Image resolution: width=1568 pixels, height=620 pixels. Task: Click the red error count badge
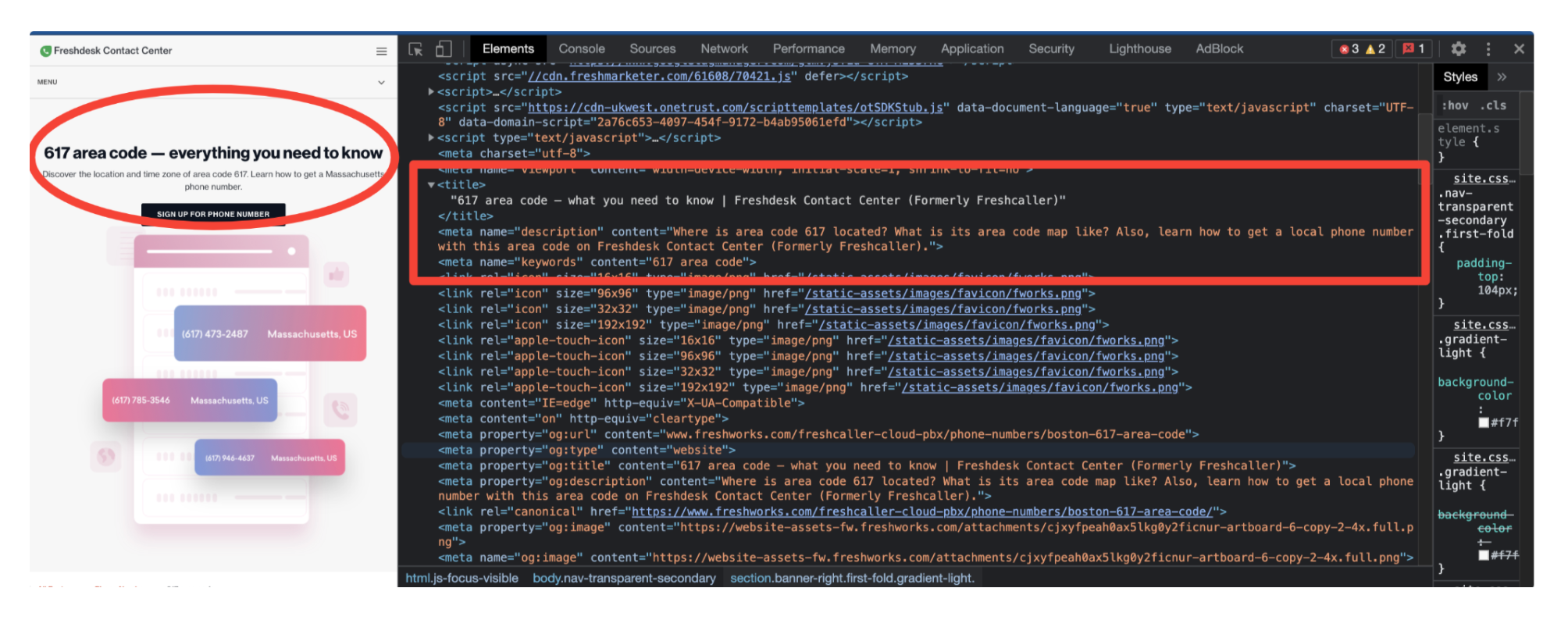coord(1349,49)
